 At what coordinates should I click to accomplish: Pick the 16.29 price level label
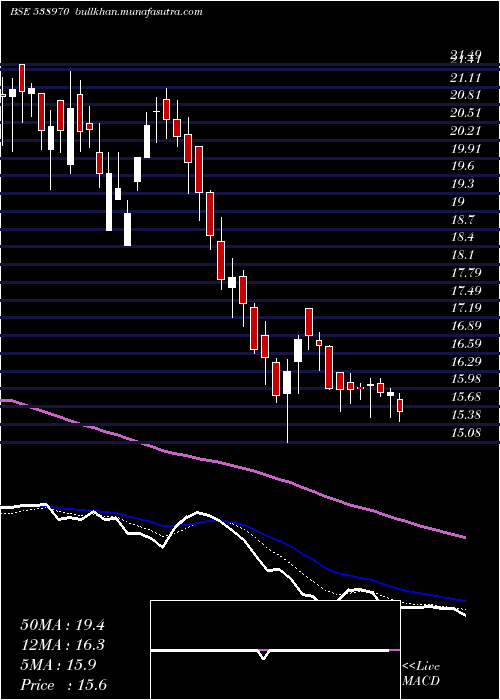click(x=465, y=361)
